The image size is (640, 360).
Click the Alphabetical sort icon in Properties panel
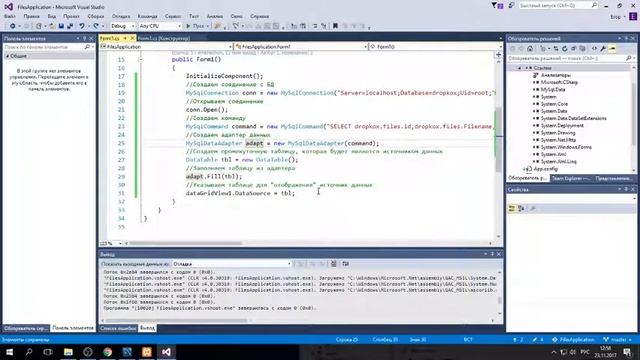pyautogui.click(x=521, y=209)
